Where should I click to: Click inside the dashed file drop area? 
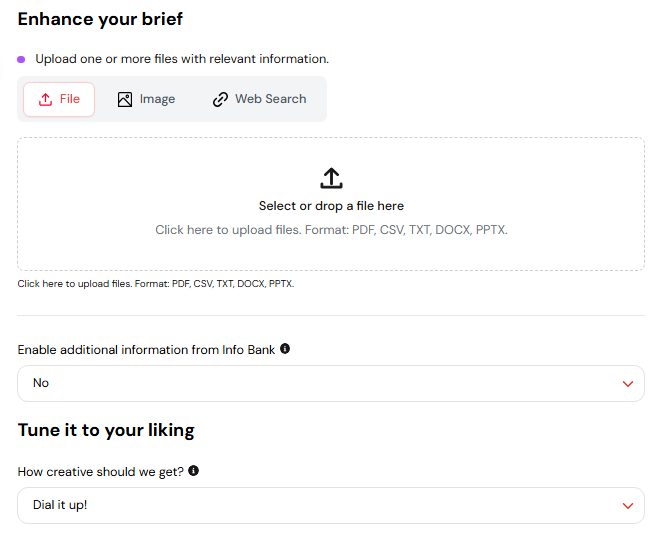point(331,204)
